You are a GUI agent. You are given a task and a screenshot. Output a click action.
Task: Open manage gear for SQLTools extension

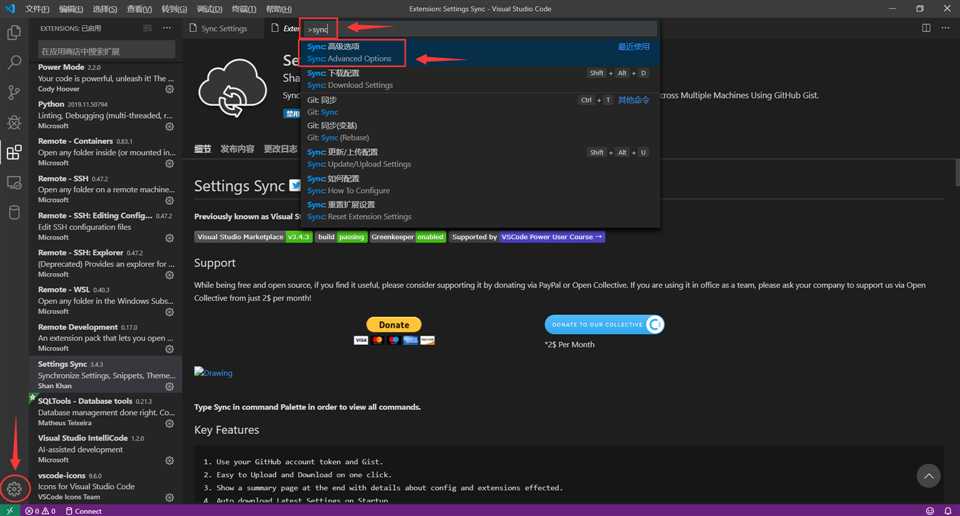click(170, 423)
